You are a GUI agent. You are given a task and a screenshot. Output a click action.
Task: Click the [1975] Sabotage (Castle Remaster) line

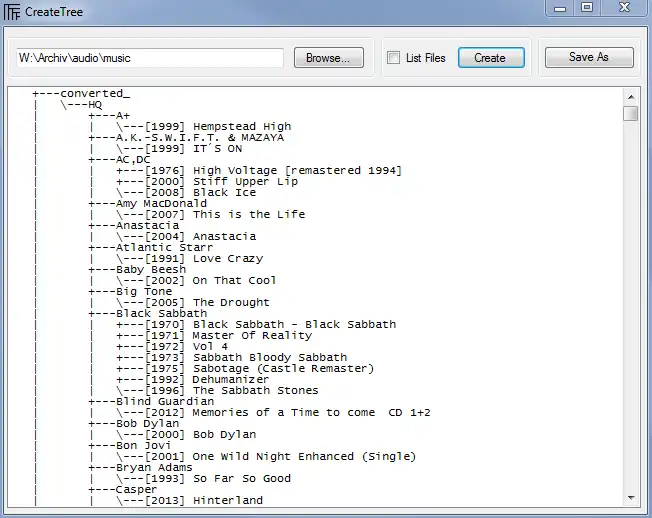click(x=245, y=369)
